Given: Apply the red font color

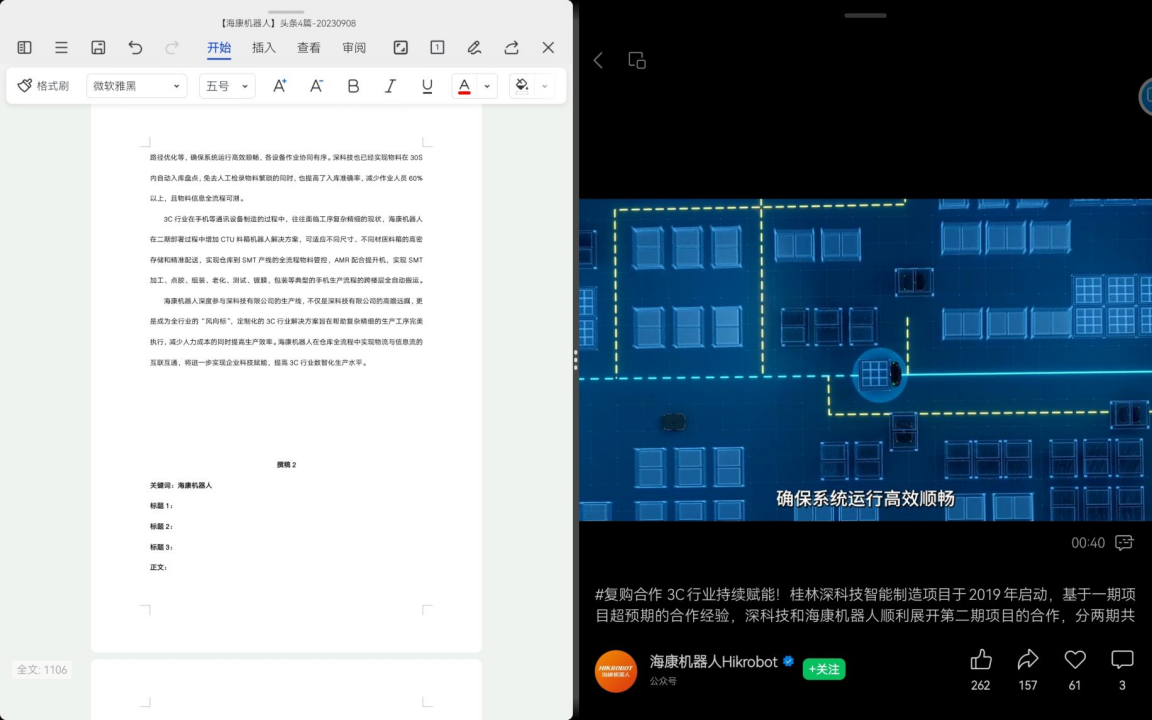Looking at the screenshot, I should coord(464,86).
